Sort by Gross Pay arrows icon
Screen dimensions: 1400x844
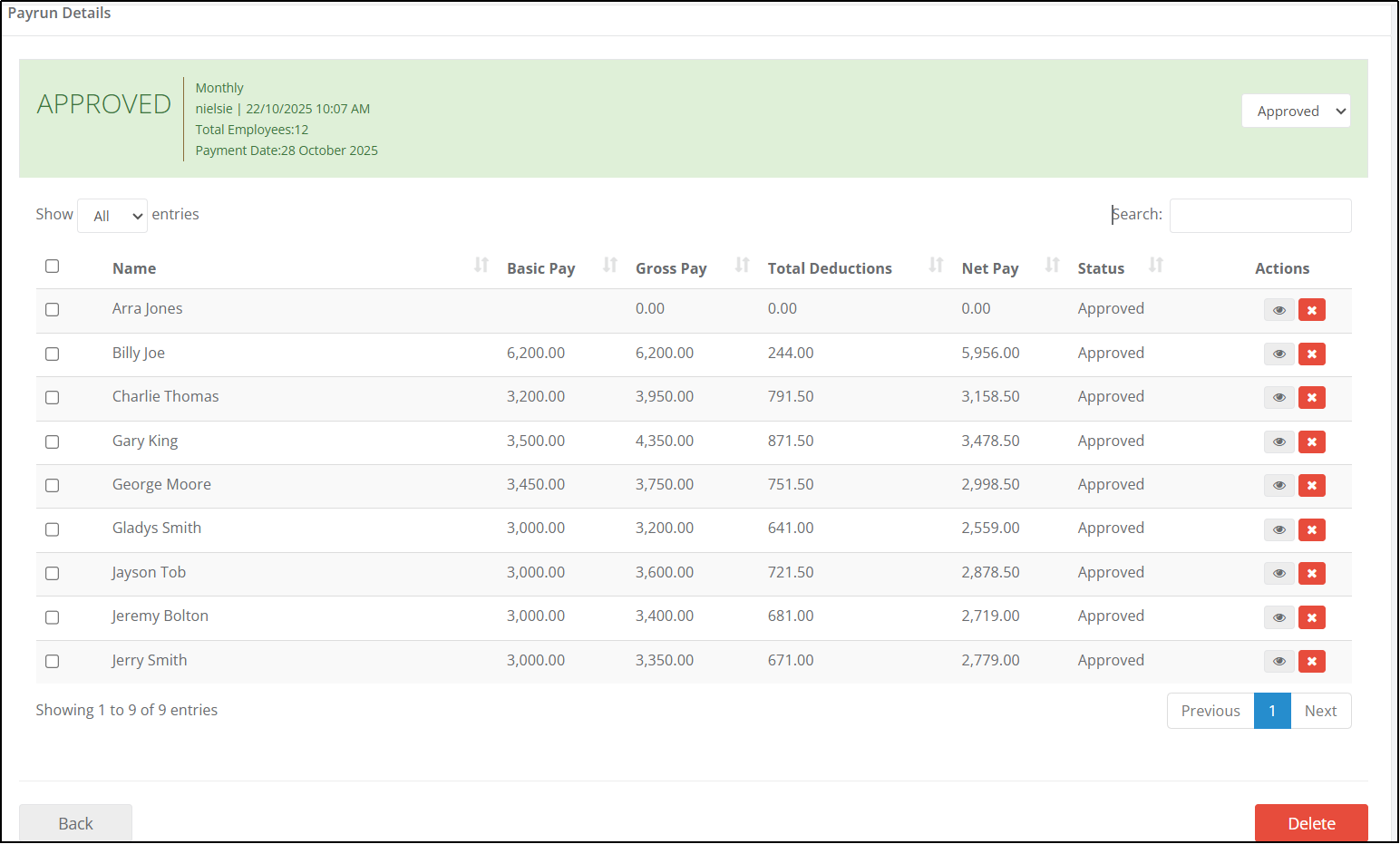coord(743,265)
